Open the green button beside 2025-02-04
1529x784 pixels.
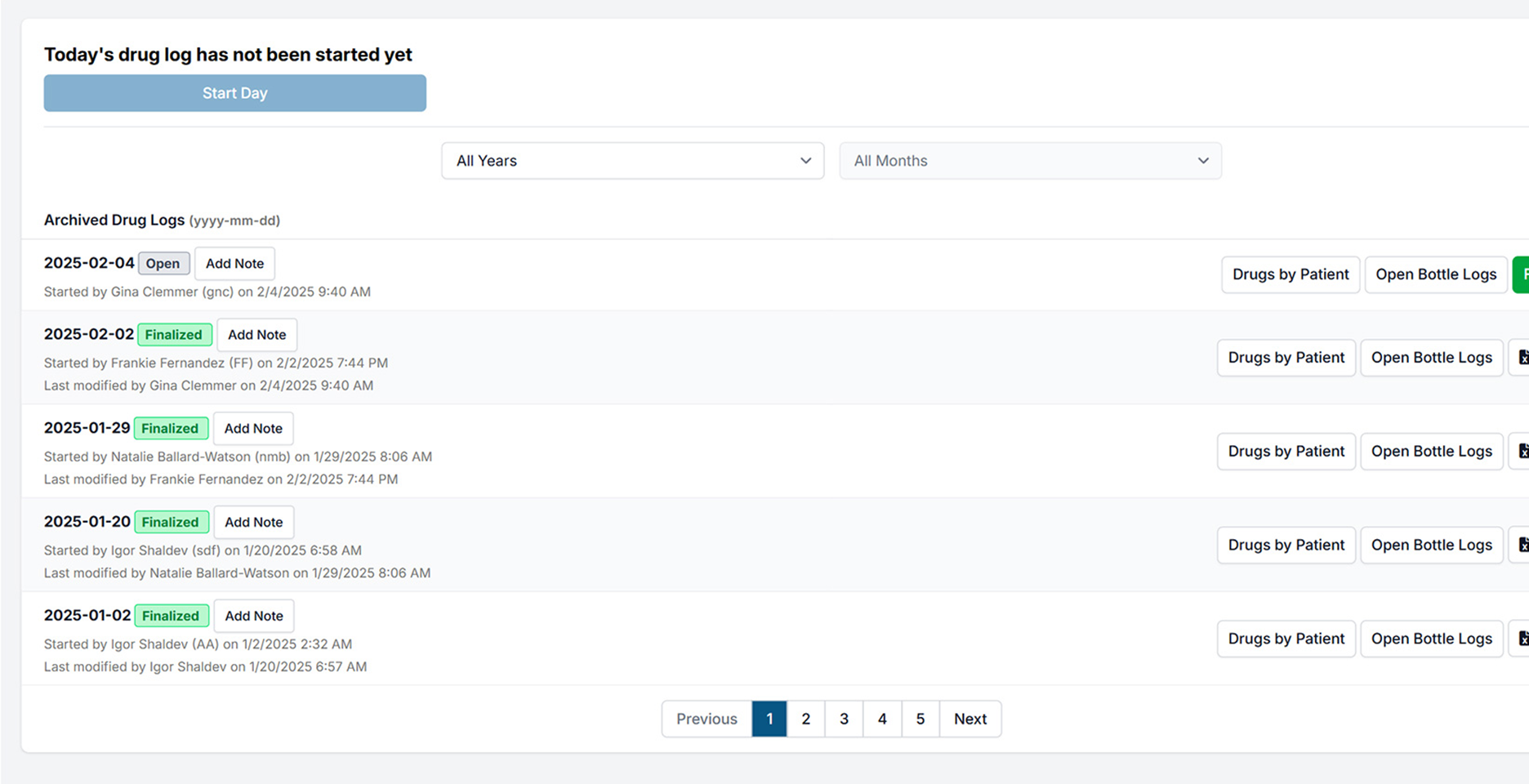point(1523,274)
